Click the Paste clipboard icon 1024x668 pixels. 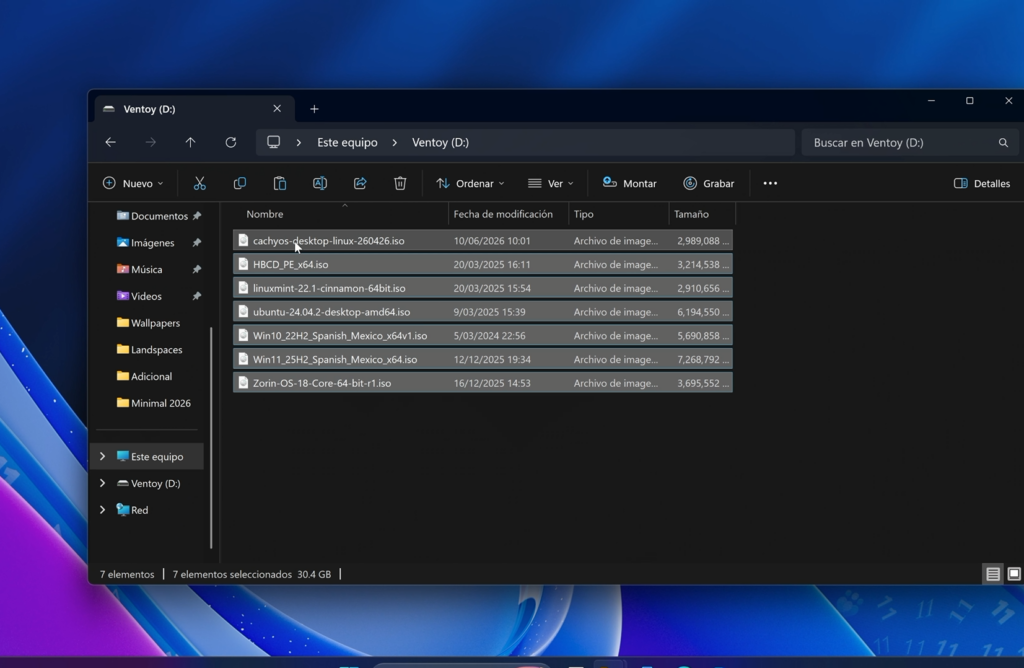pyautogui.click(x=280, y=183)
